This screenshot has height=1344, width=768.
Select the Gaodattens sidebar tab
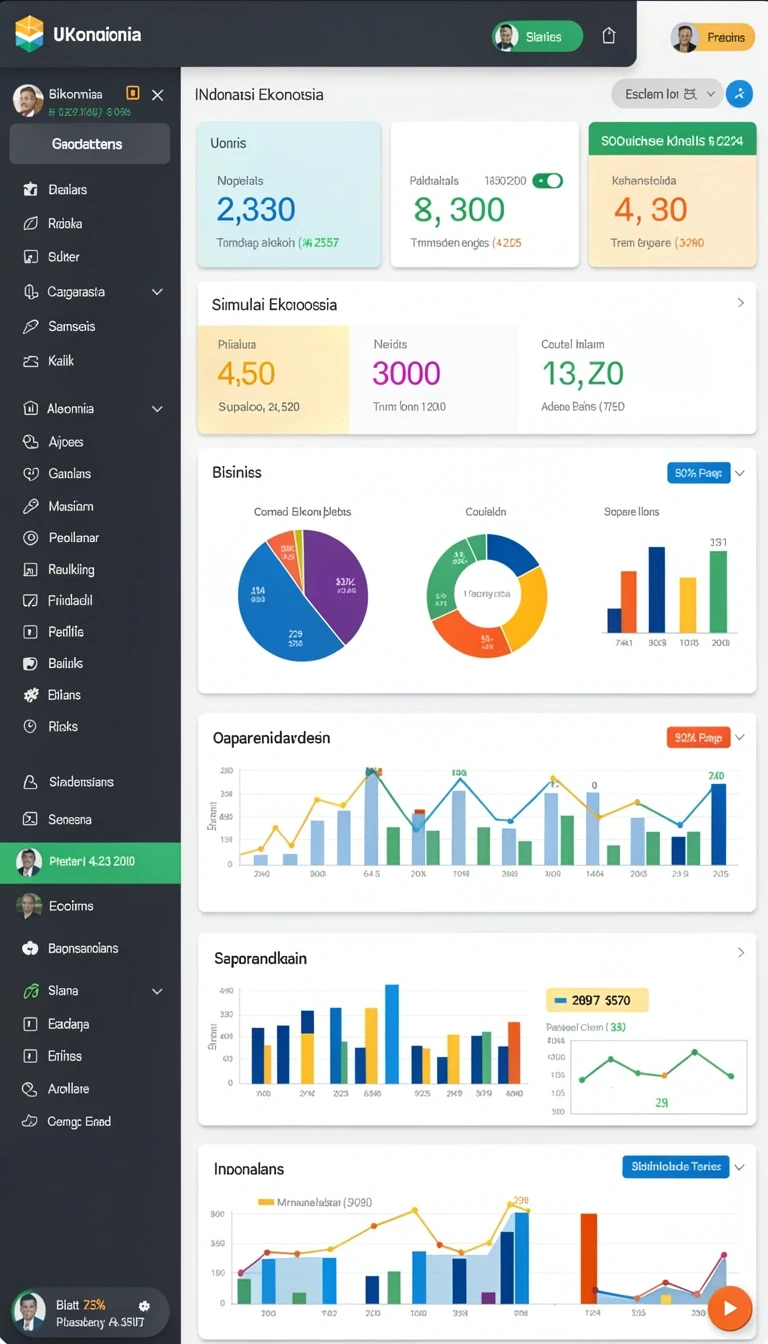(90, 144)
